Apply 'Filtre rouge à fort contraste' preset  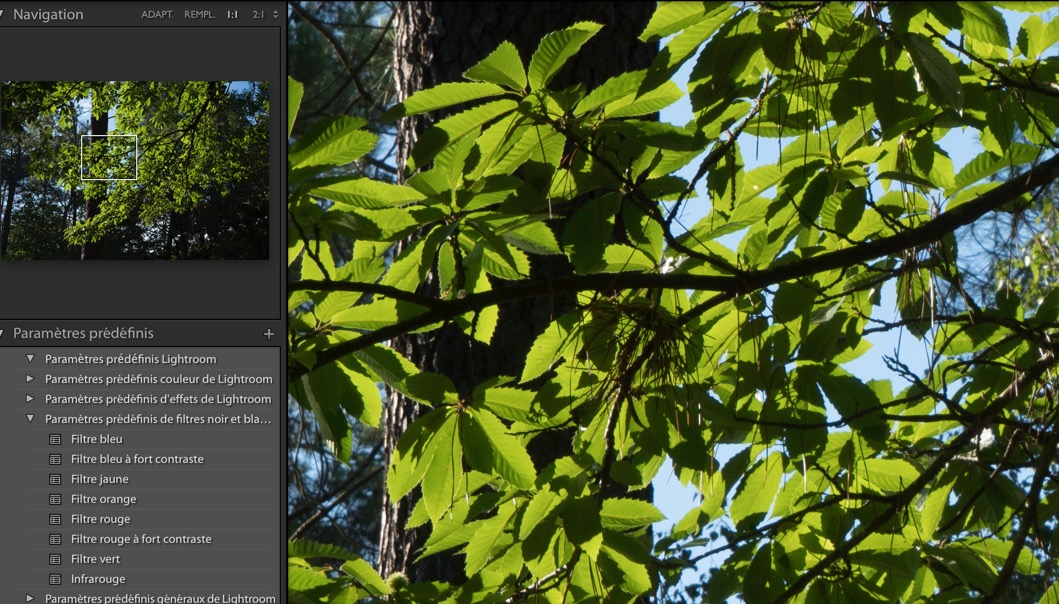(141, 539)
